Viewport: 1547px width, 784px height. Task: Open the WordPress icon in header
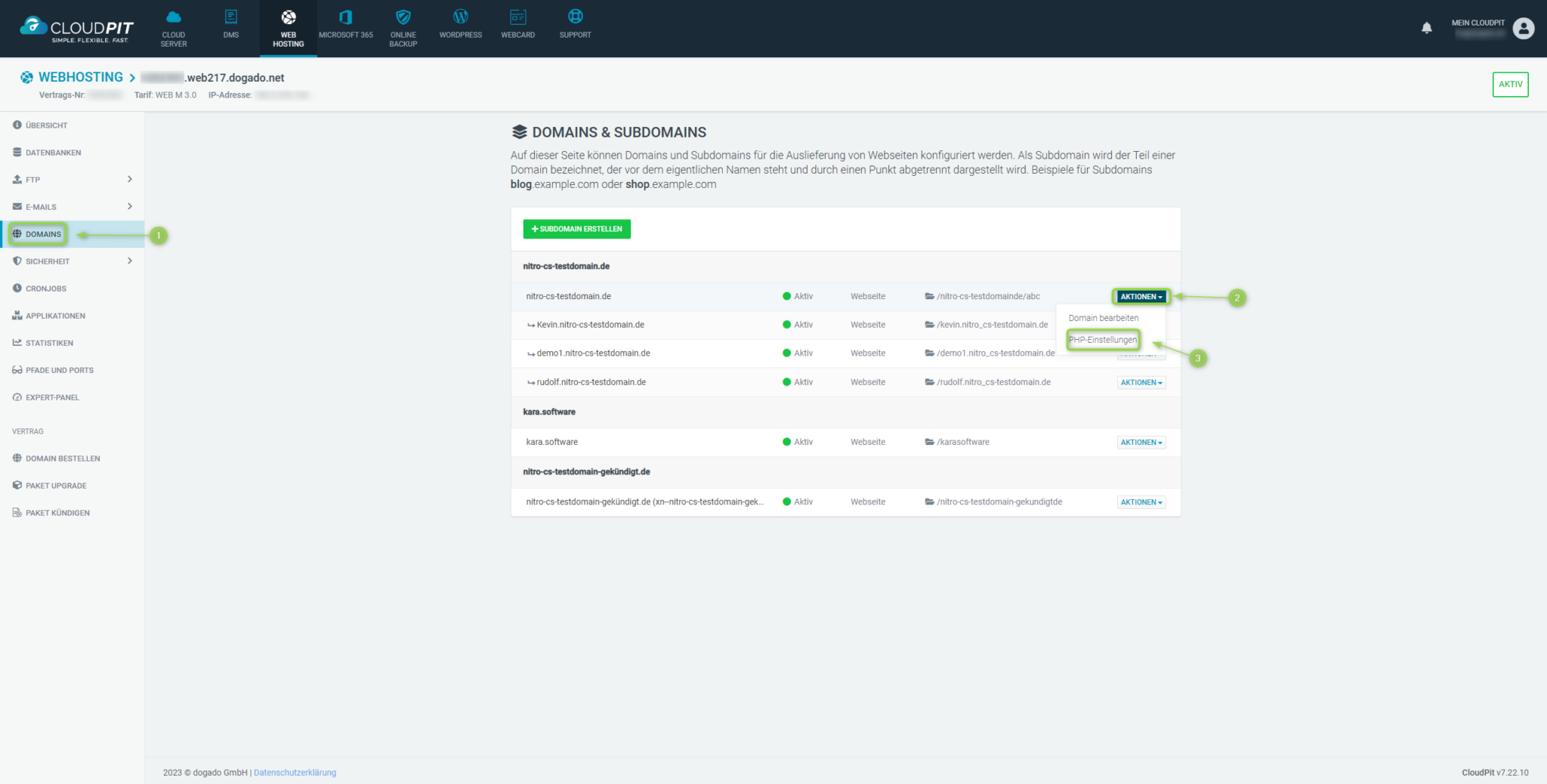(x=460, y=17)
